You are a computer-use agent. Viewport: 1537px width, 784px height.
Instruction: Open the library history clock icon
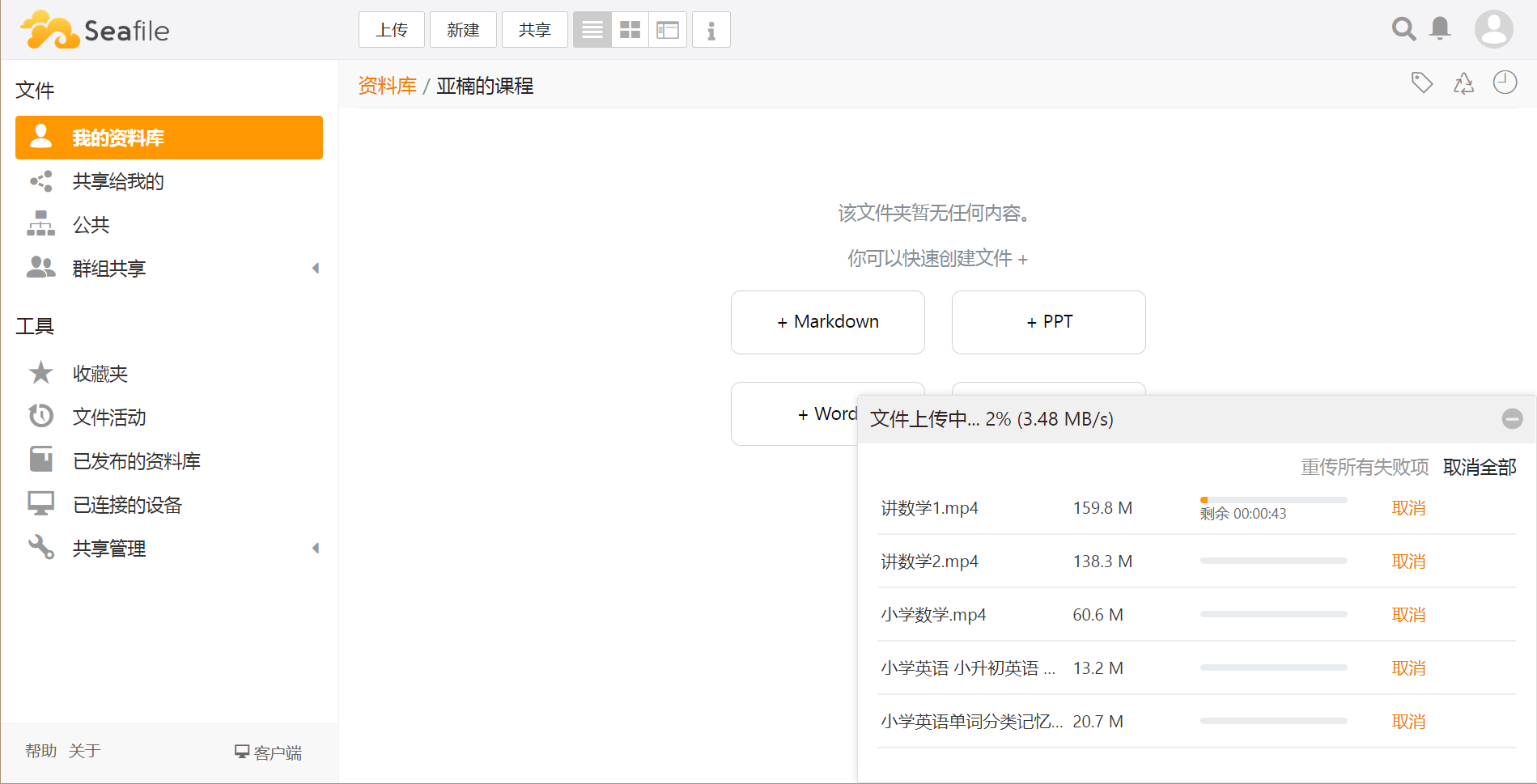tap(1505, 83)
